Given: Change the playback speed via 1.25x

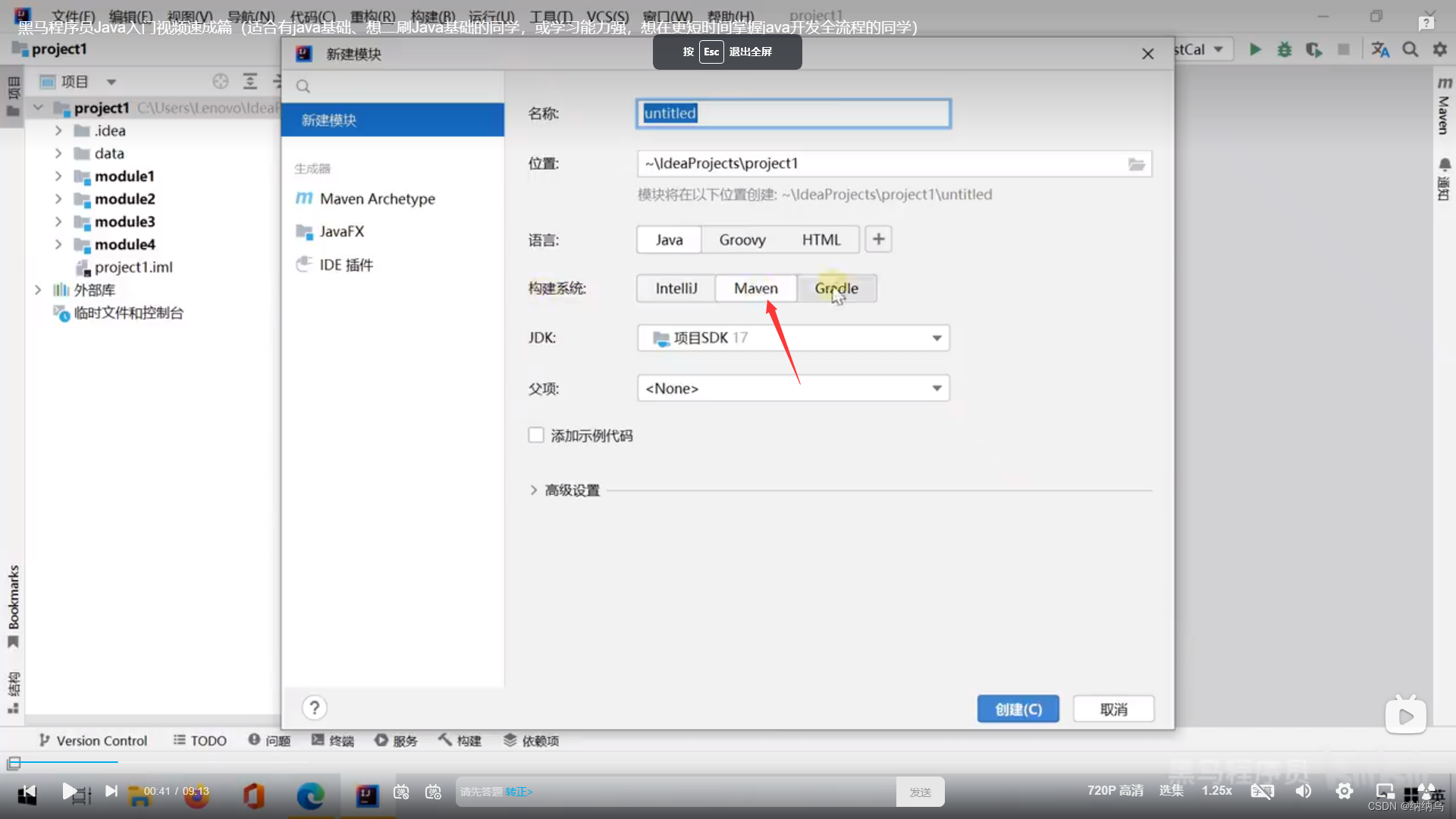Looking at the screenshot, I should click(x=1216, y=790).
